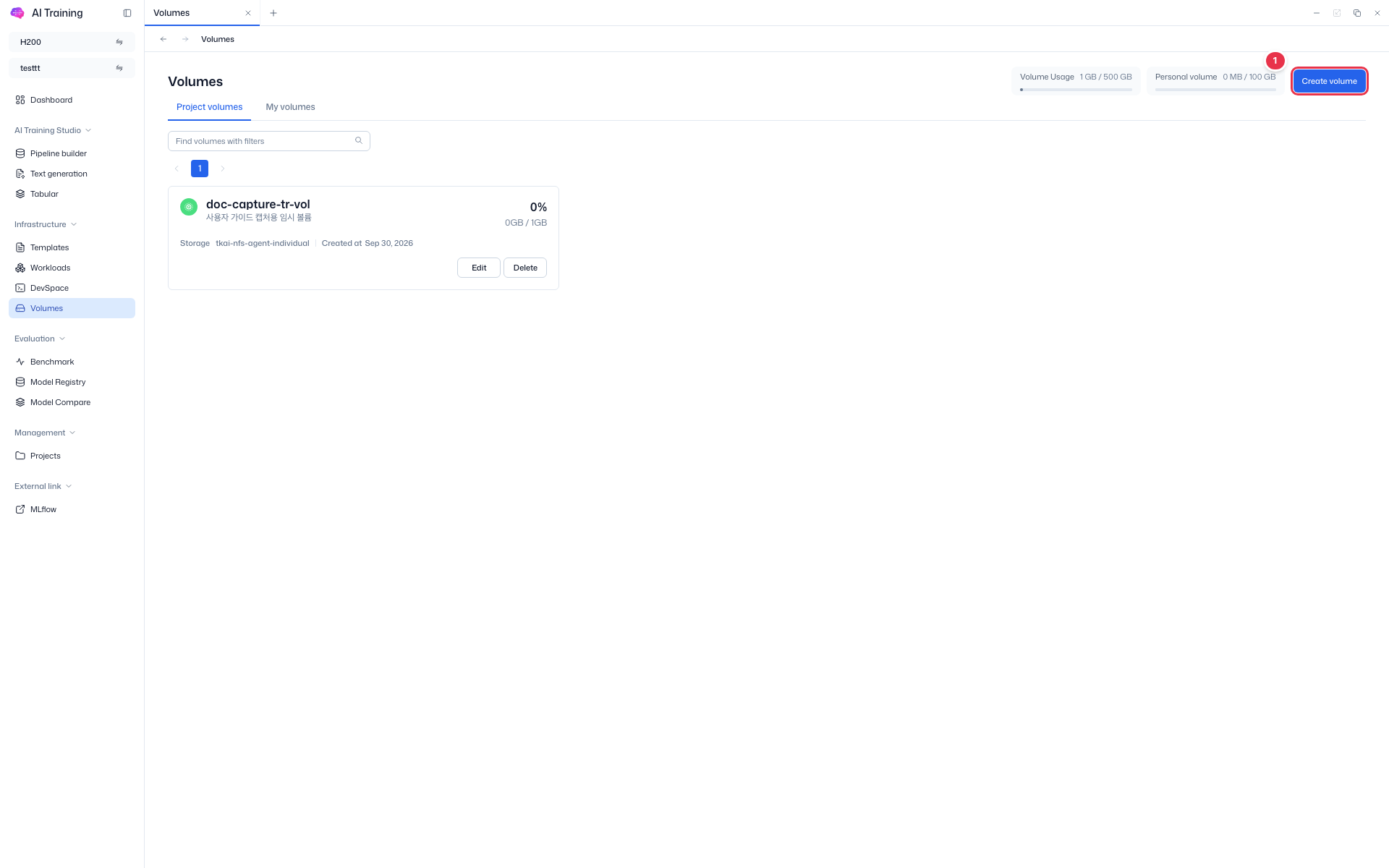Open DevSpace from the sidebar
This screenshot has height=868, width=1389.
point(72,288)
